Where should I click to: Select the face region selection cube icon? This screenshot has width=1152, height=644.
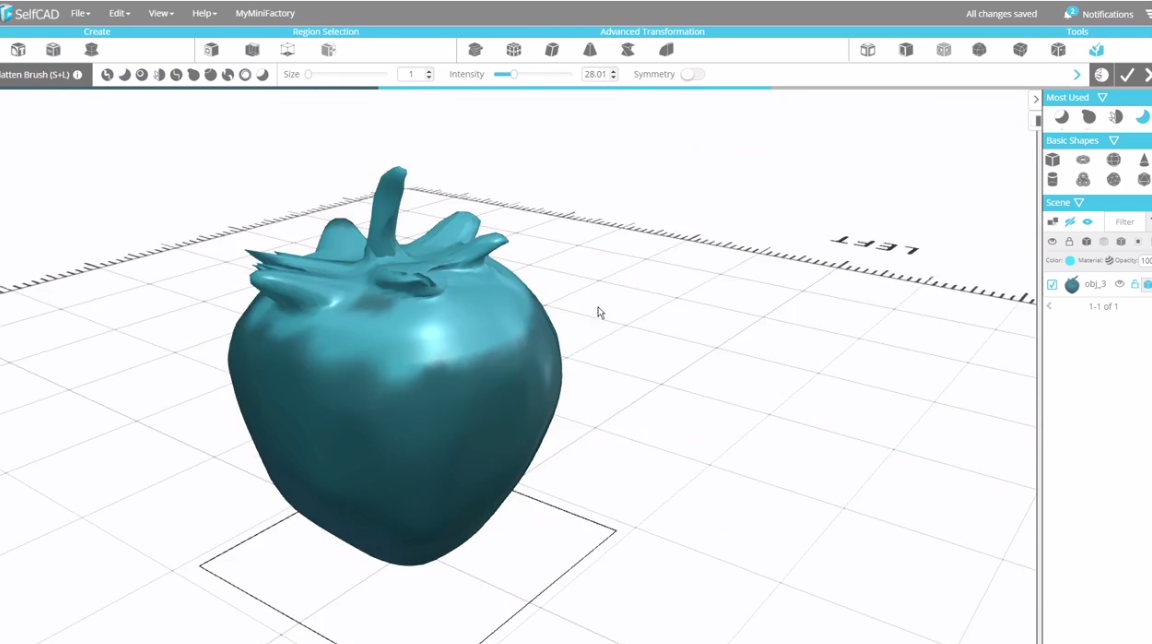click(212, 50)
